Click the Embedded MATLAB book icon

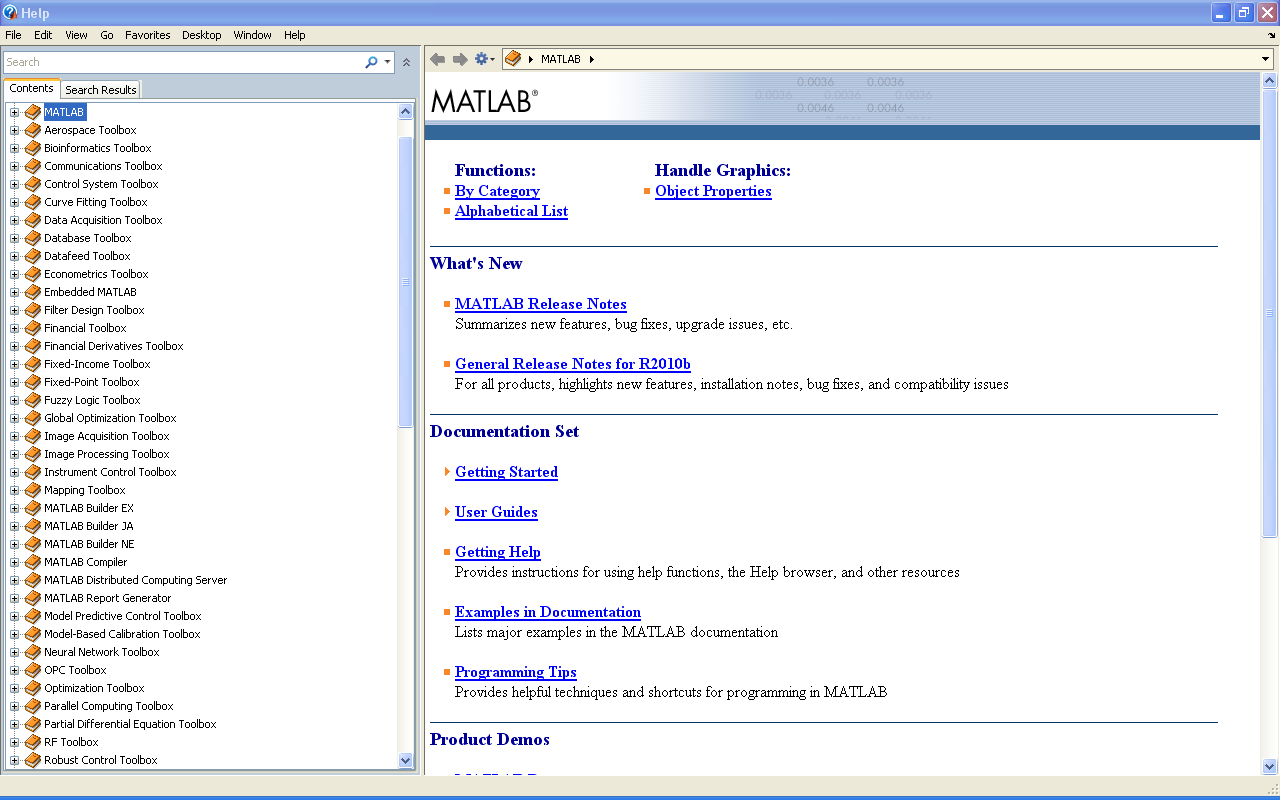tap(33, 292)
